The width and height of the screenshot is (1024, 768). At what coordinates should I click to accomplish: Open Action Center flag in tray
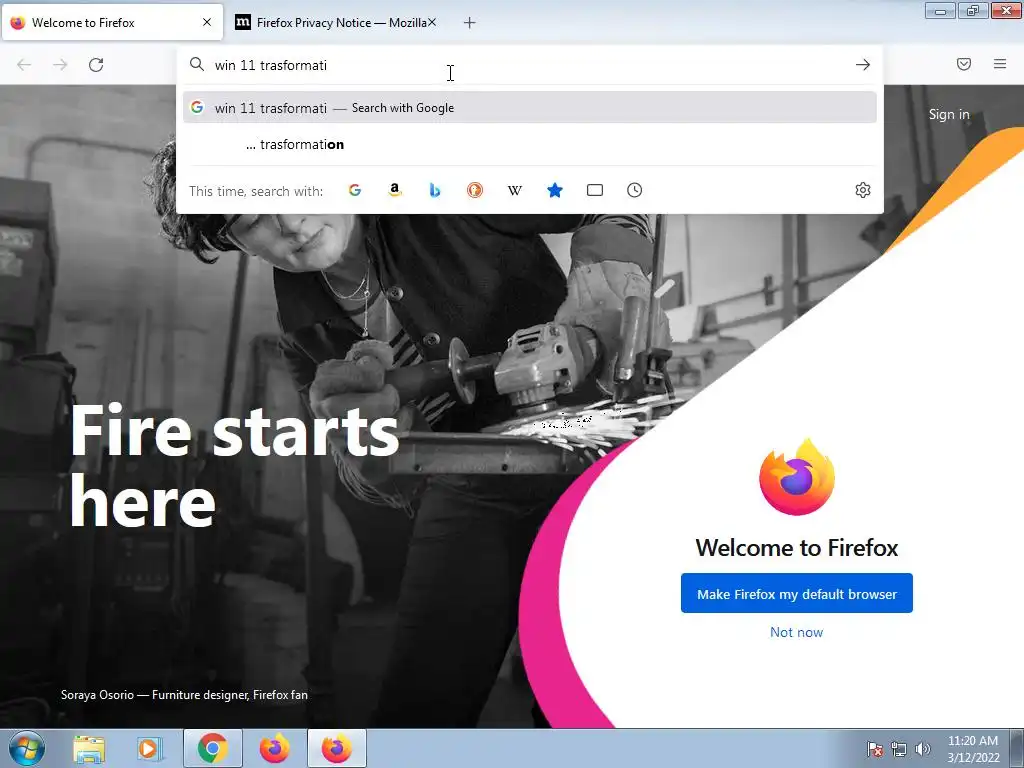(875, 749)
